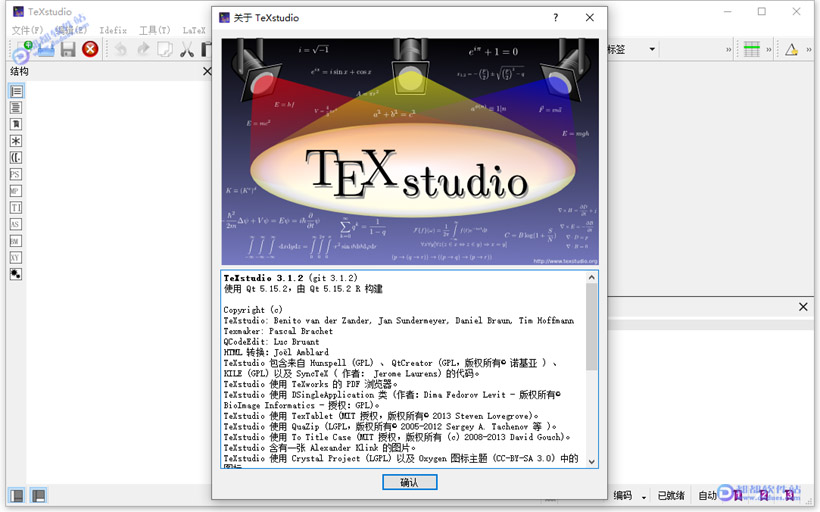Click the red close document icon
Image resolution: width=820 pixels, height=512 pixels.
[x=90, y=50]
